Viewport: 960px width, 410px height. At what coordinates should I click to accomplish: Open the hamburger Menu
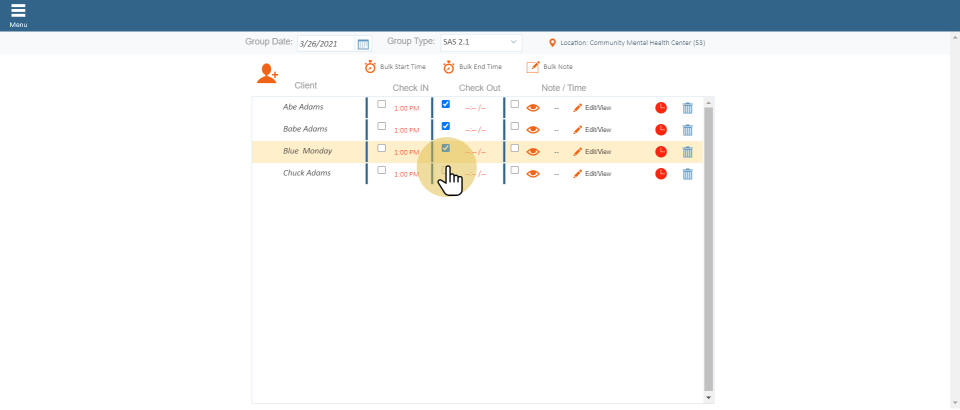(x=18, y=14)
